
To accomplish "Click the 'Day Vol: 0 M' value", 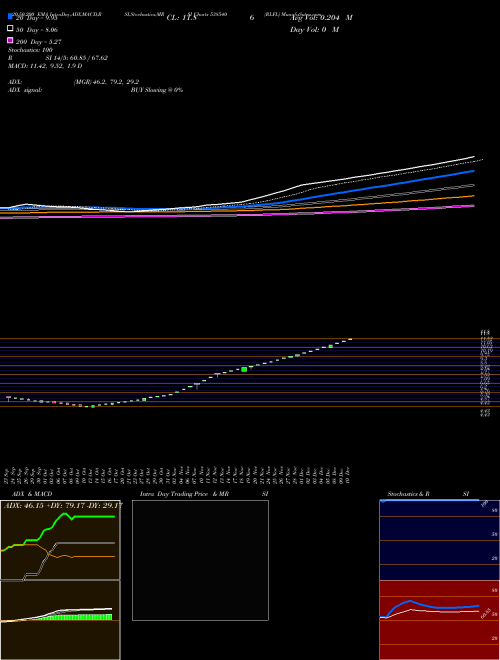I will click(314, 30).
